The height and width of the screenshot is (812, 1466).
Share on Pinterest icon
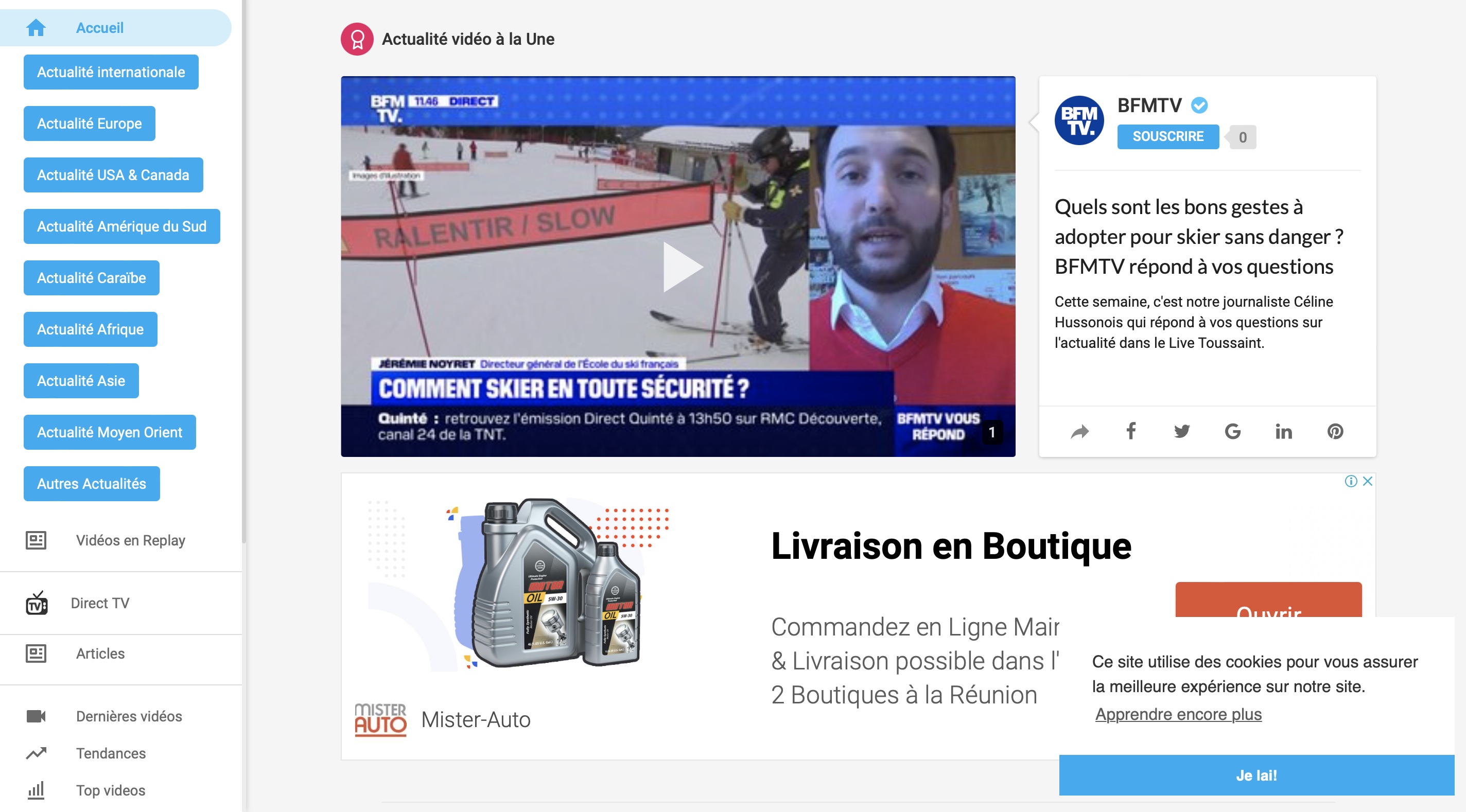(x=1335, y=431)
